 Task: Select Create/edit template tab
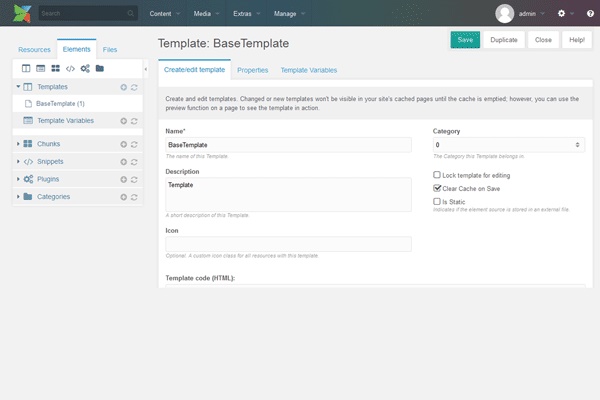point(194,70)
